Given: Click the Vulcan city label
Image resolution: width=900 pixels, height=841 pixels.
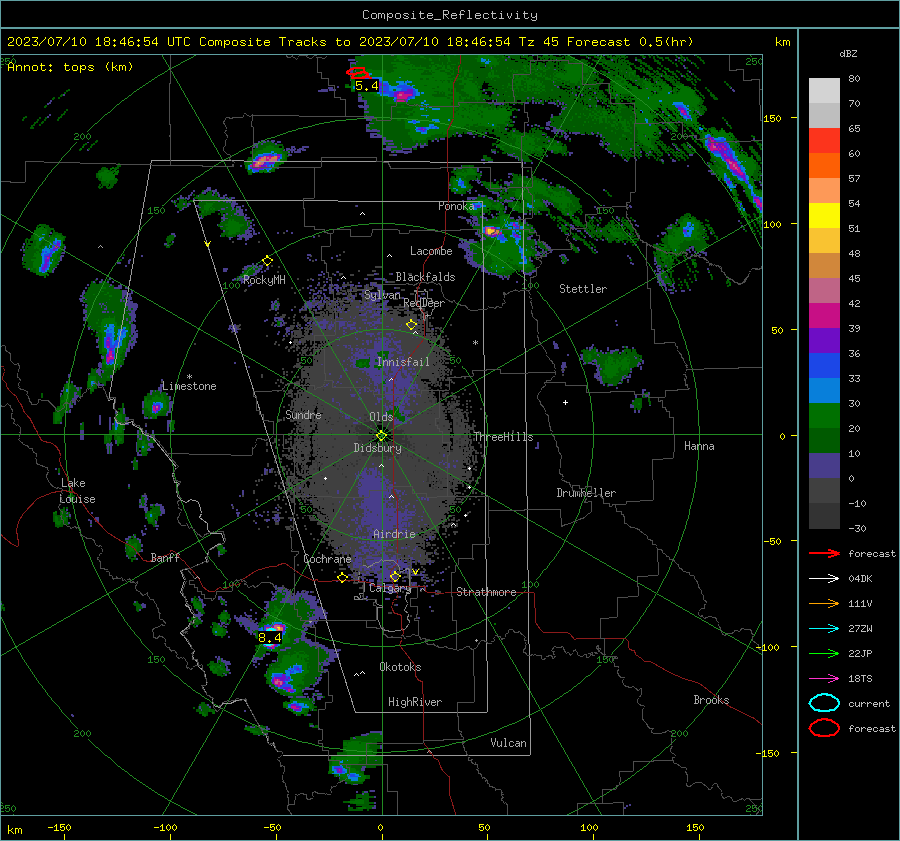Looking at the screenshot, I should [x=509, y=743].
